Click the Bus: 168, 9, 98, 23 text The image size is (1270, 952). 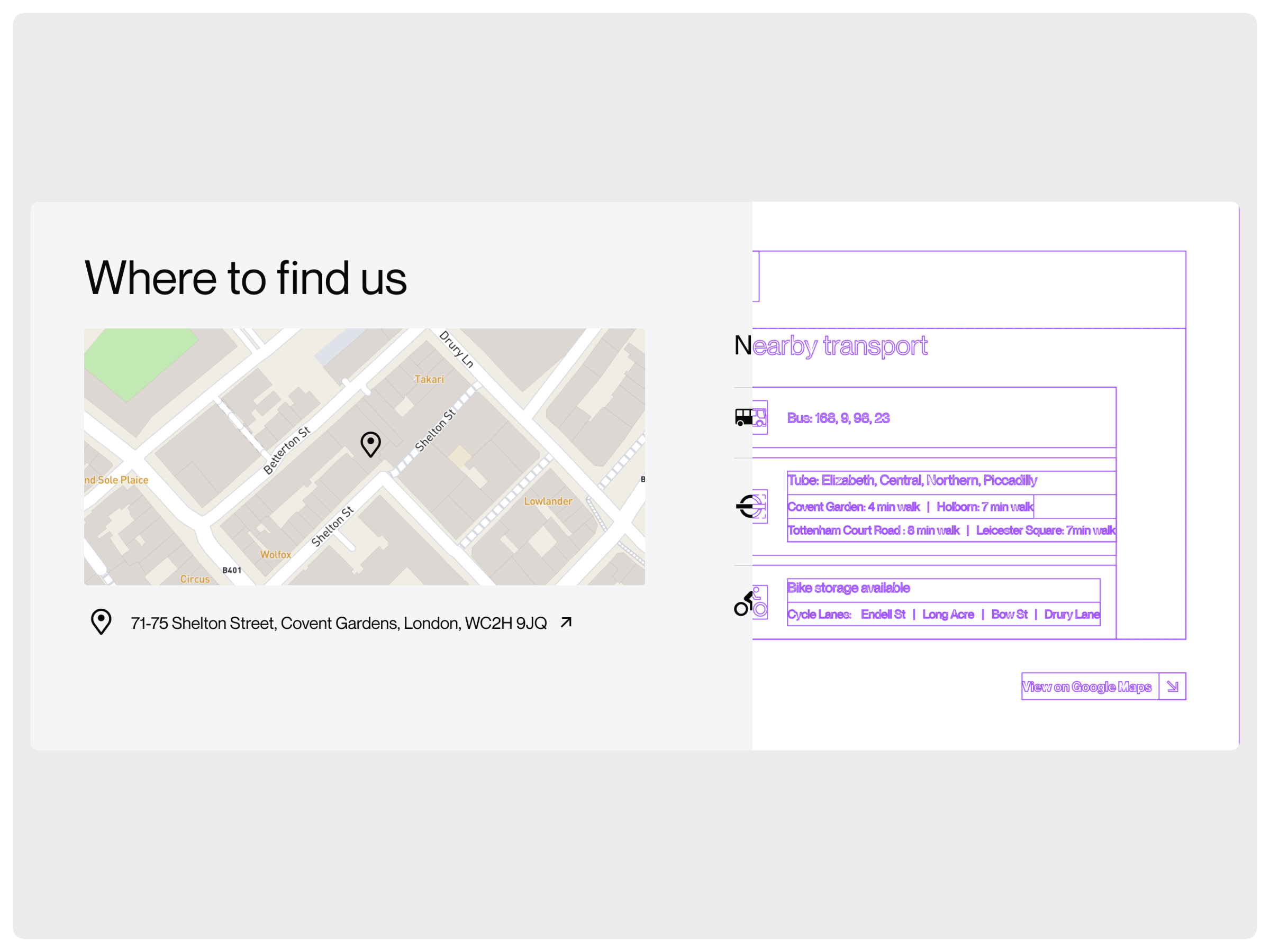point(838,418)
